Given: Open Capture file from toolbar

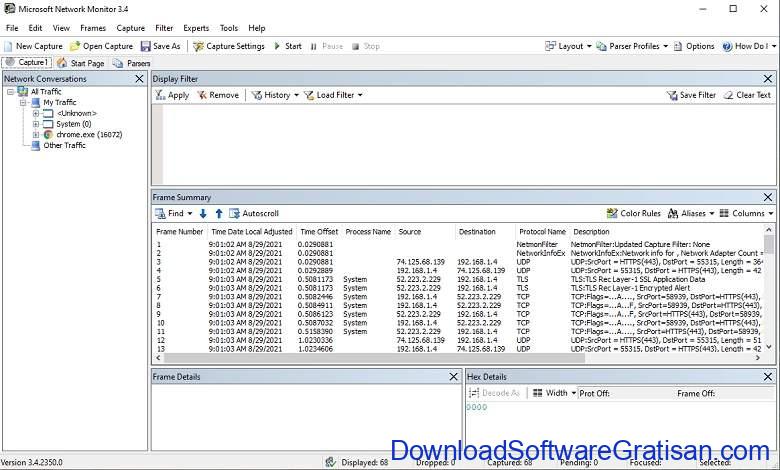Looking at the screenshot, I should [101, 46].
